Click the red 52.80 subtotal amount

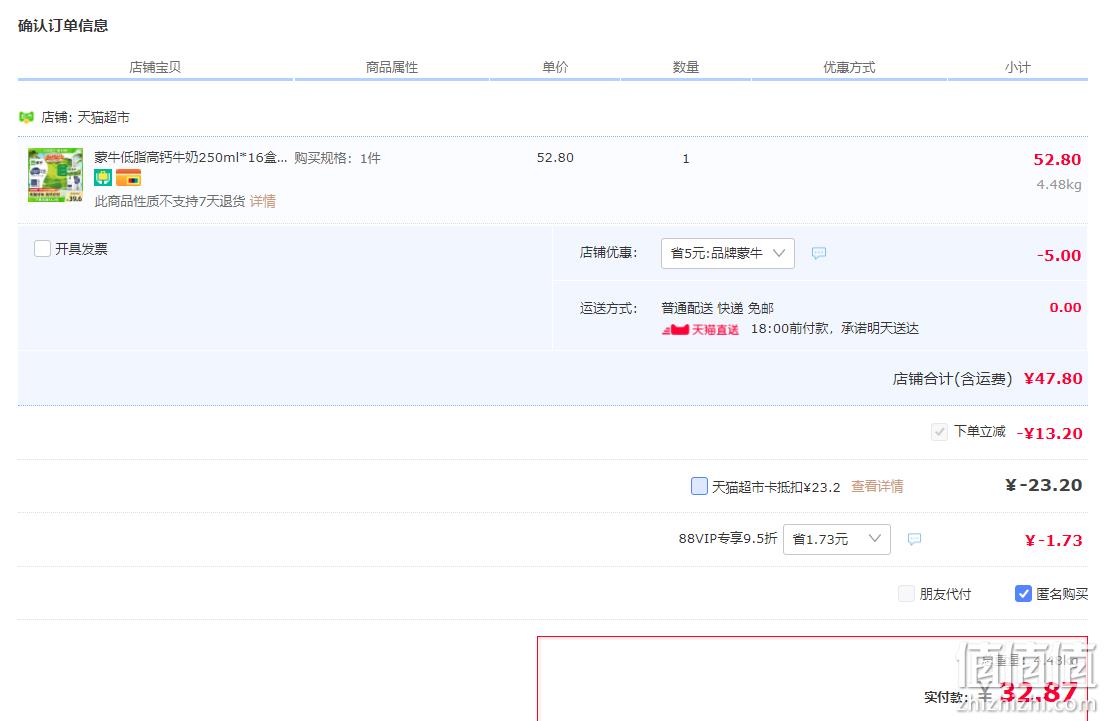(1057, 159)
